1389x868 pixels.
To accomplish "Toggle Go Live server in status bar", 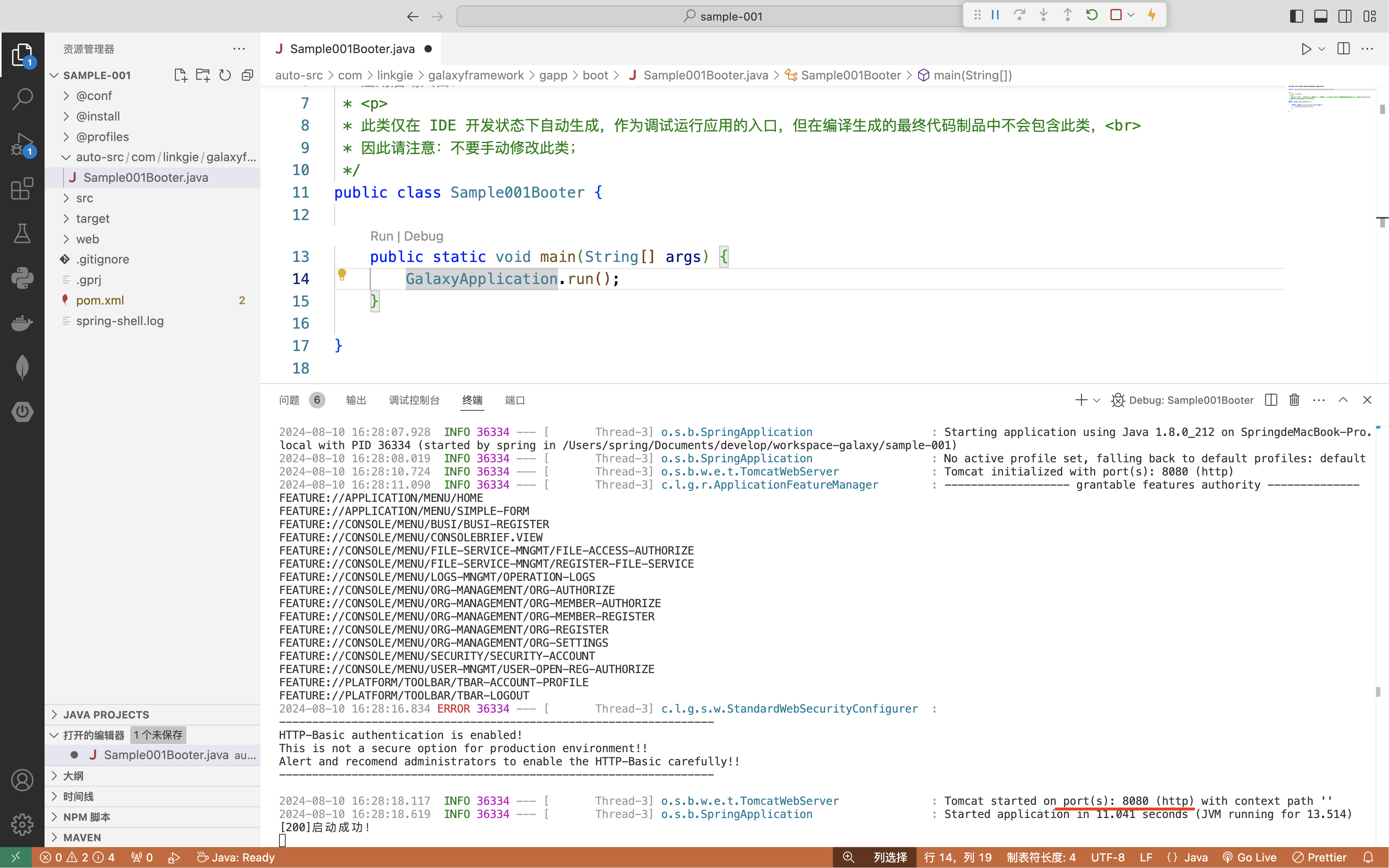I will click(x=1249, y=857).
